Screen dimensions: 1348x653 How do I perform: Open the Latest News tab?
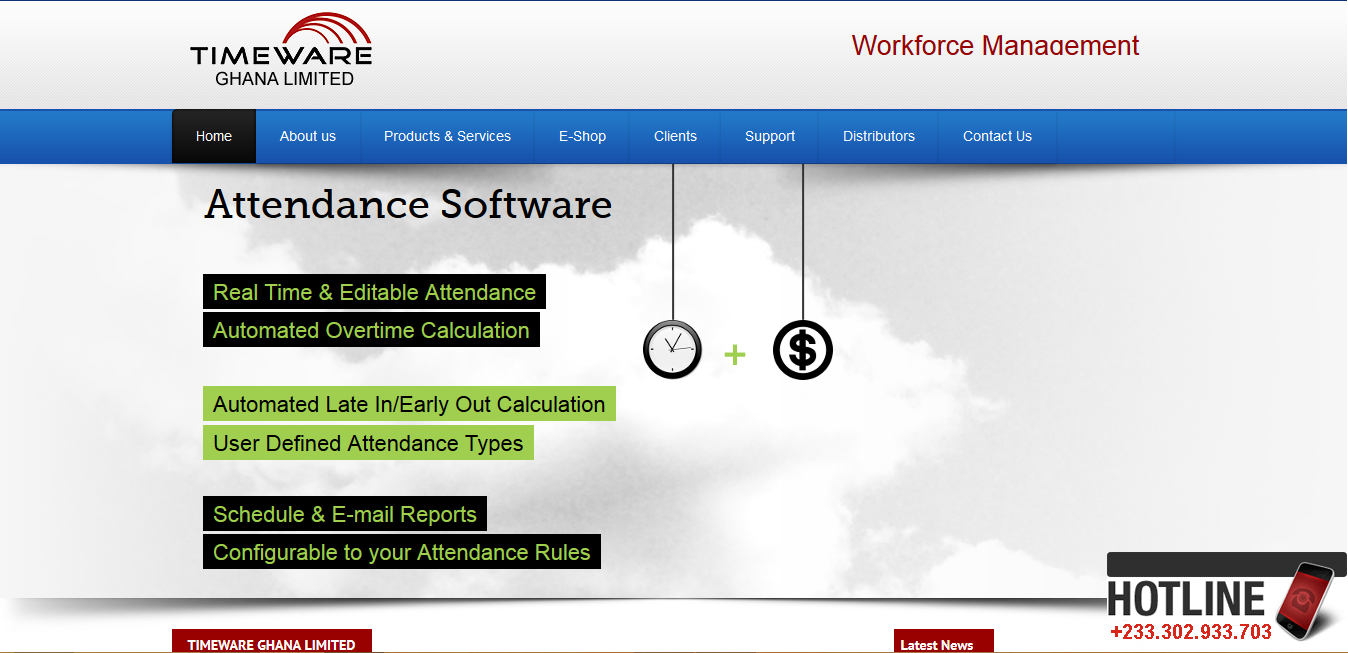point(943,641)
